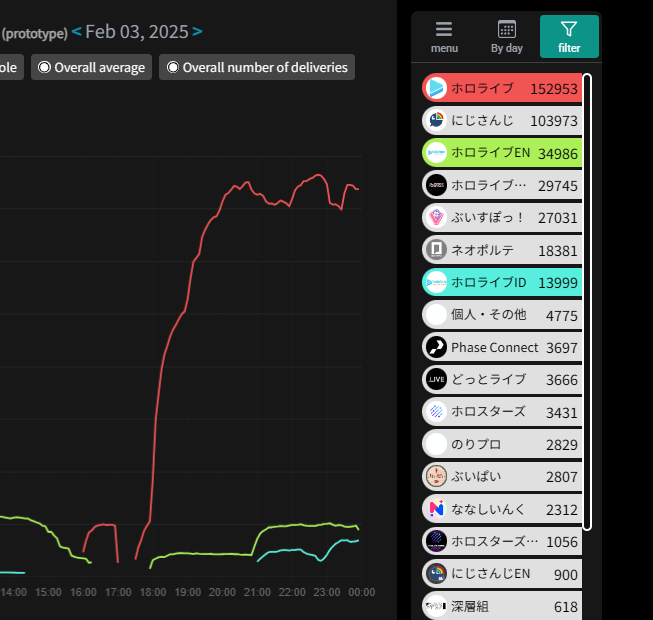Toggle the にじさんじ 103973 filter row
The image size is (653, 620).
502,120
